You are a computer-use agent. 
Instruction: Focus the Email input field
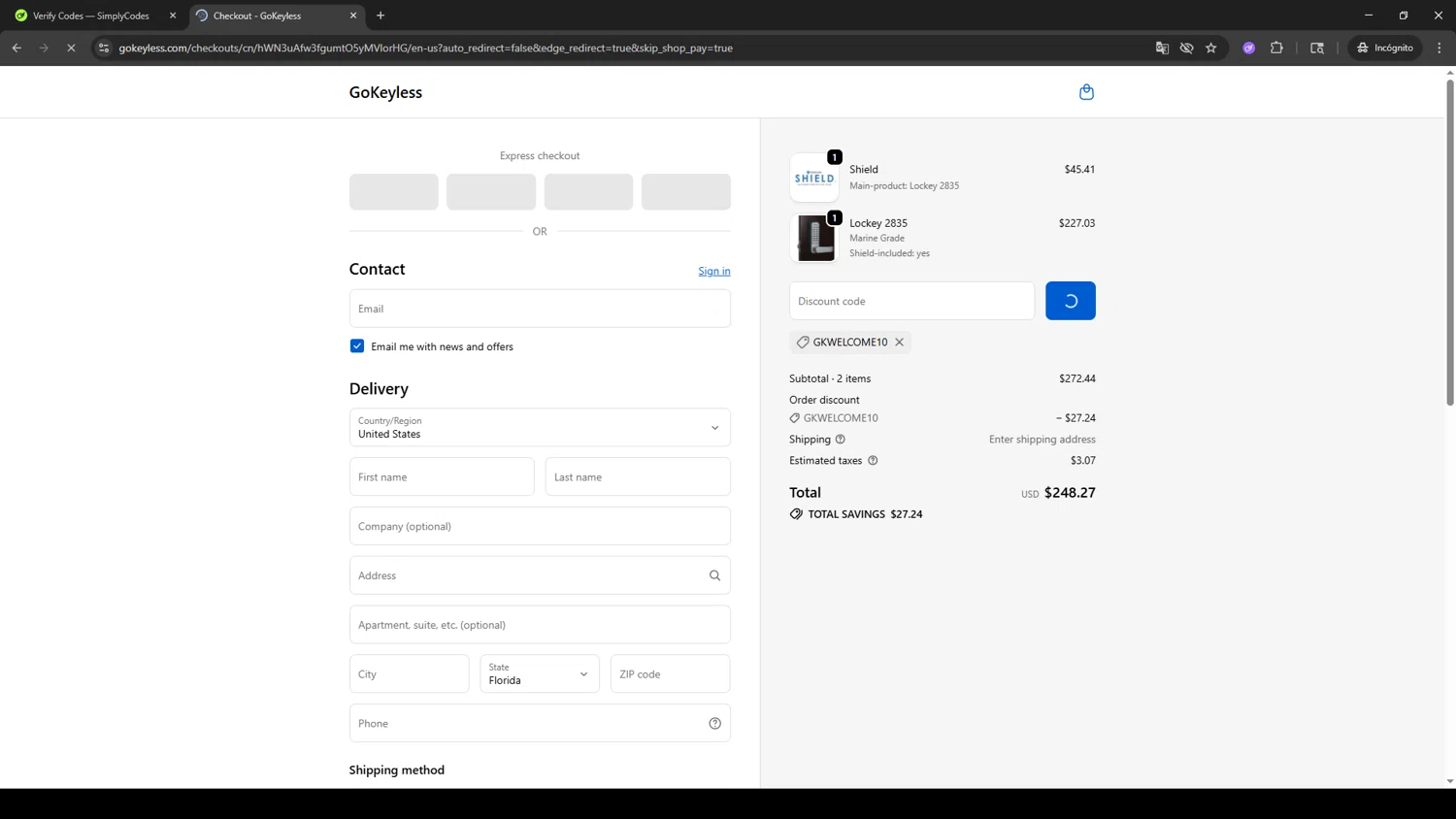click(x=540, y=309)
